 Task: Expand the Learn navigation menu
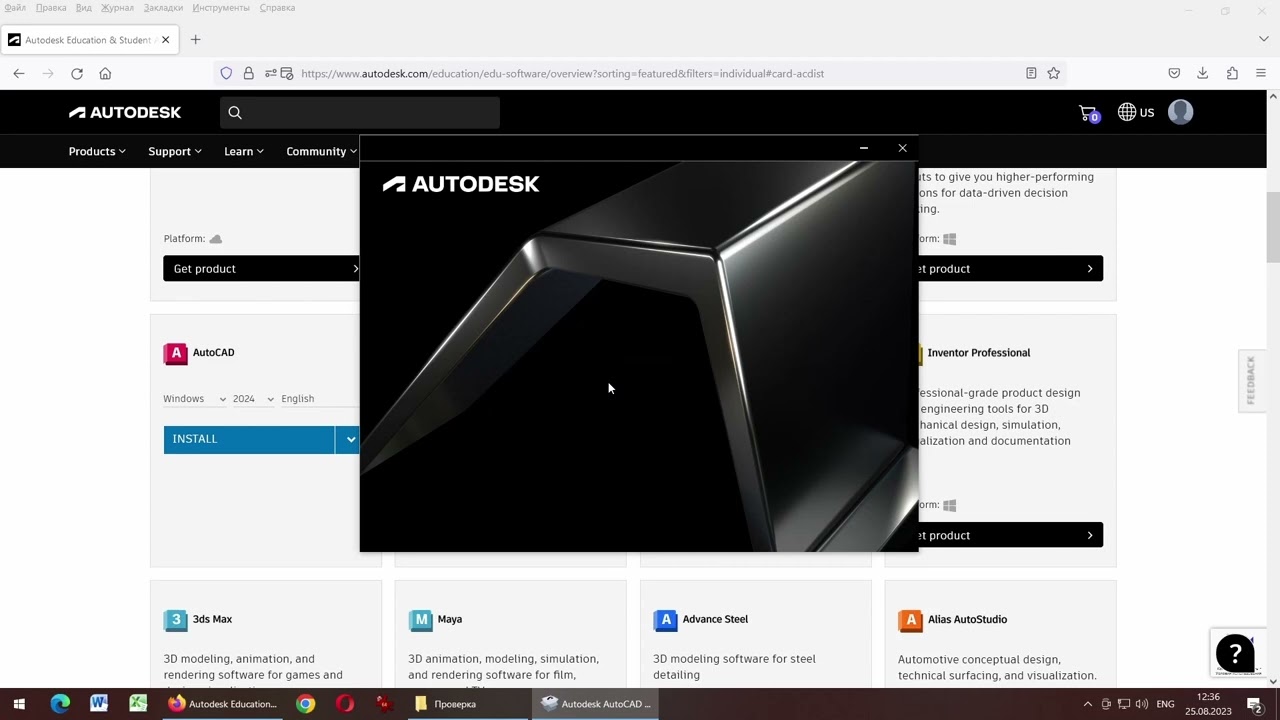244,151
